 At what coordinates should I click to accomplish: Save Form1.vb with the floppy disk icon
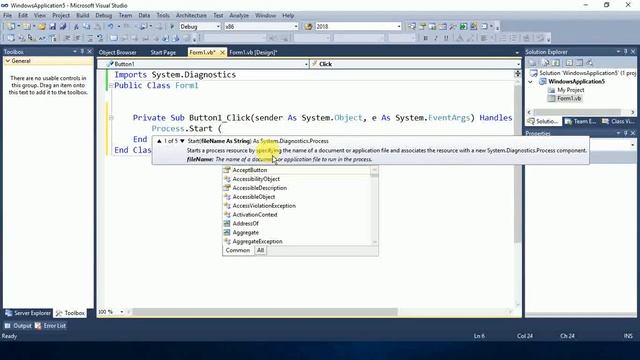pyautogui.click(x=52, y=27)
